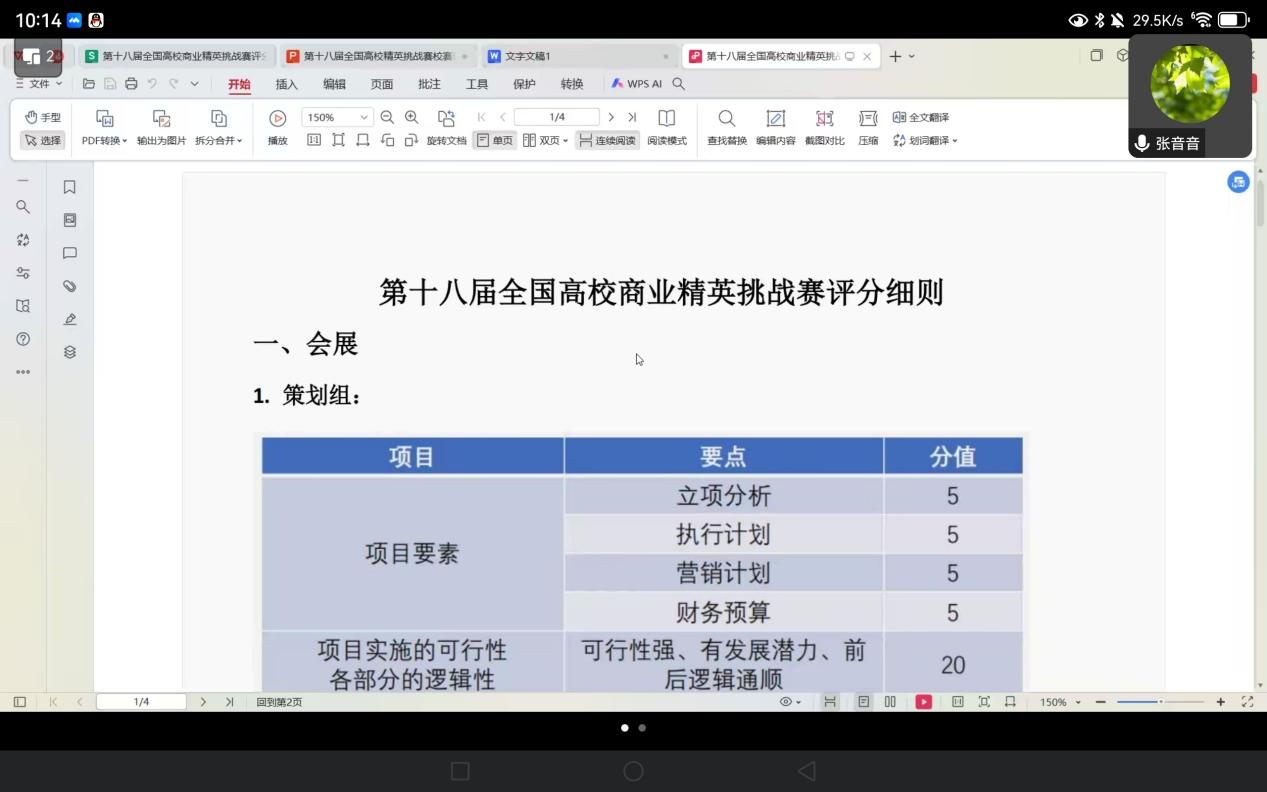Activate the Hand (手型) tool
Image resolution: width=1267 pixels, height=792 pixels.
tap(43, 117)
